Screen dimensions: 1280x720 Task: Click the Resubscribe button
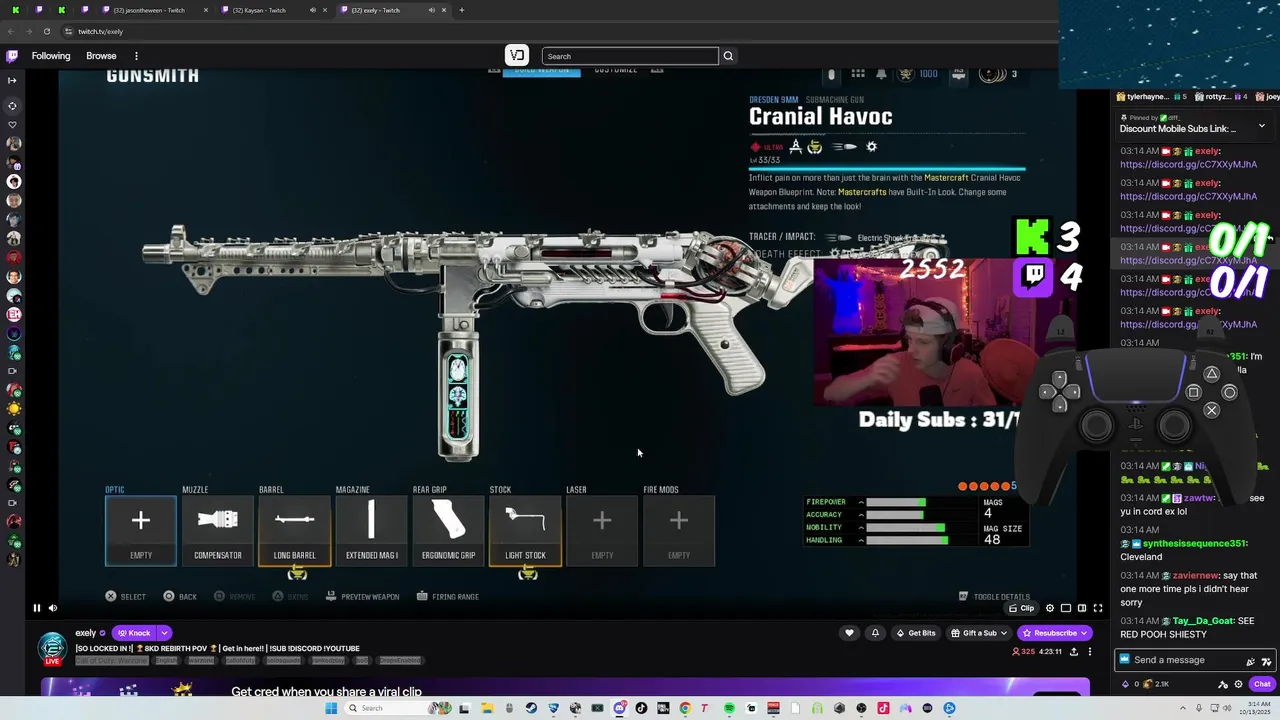coord(1054,633)
